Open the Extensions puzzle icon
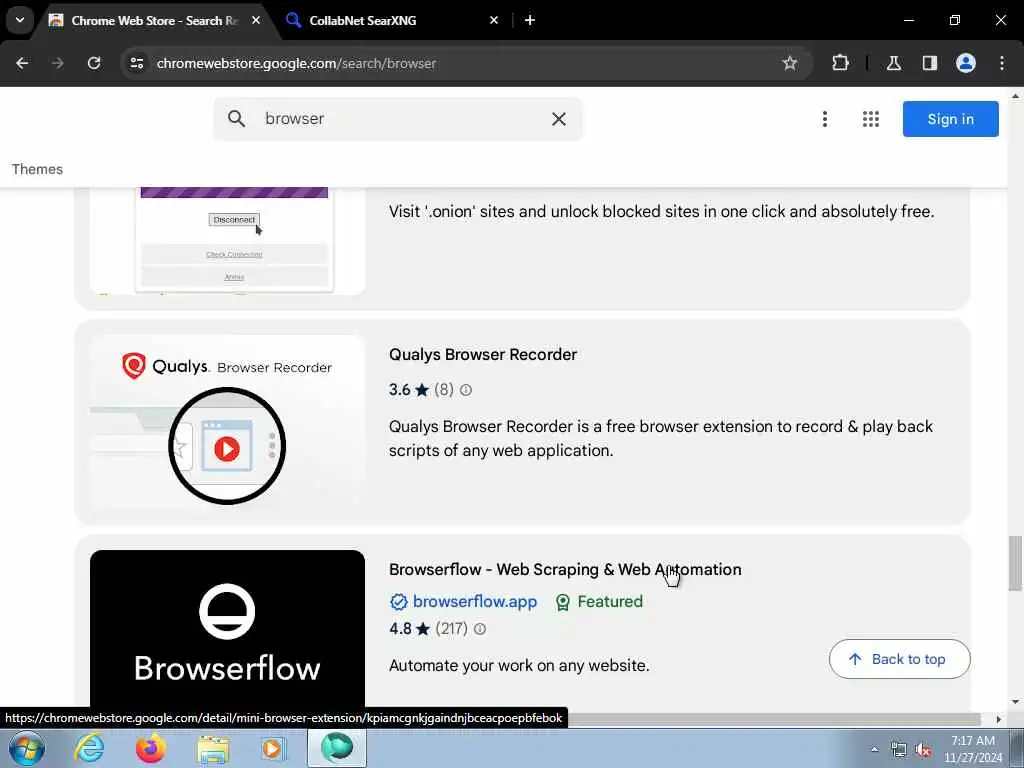Screen dimensions: 1024x768 coord(840,63)
